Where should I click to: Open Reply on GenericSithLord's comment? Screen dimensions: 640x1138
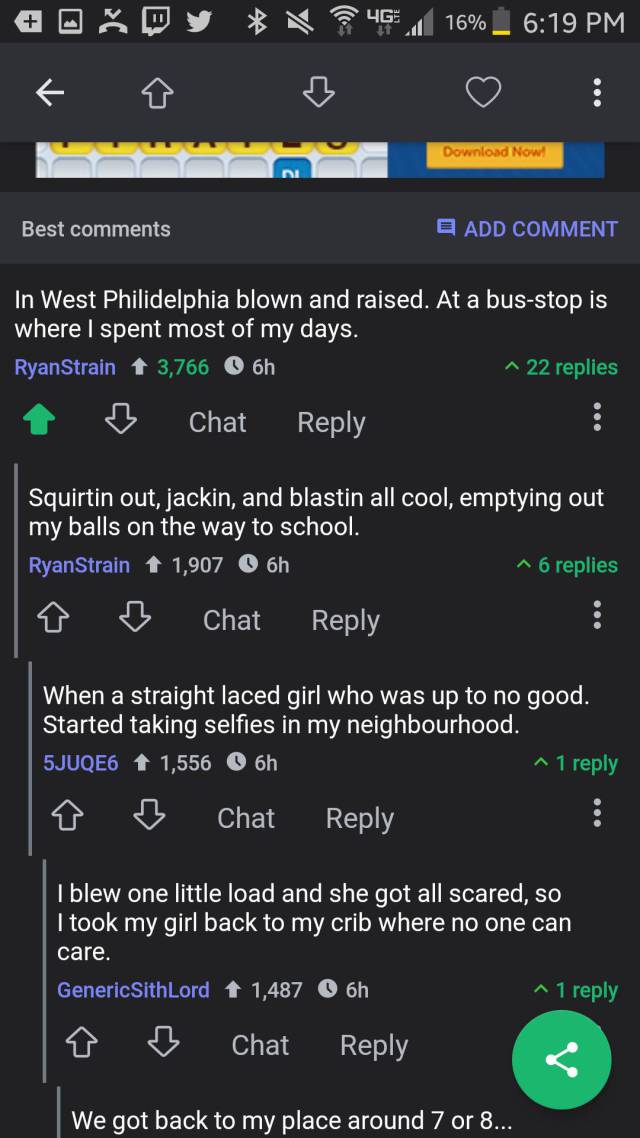click(372, 1045)
